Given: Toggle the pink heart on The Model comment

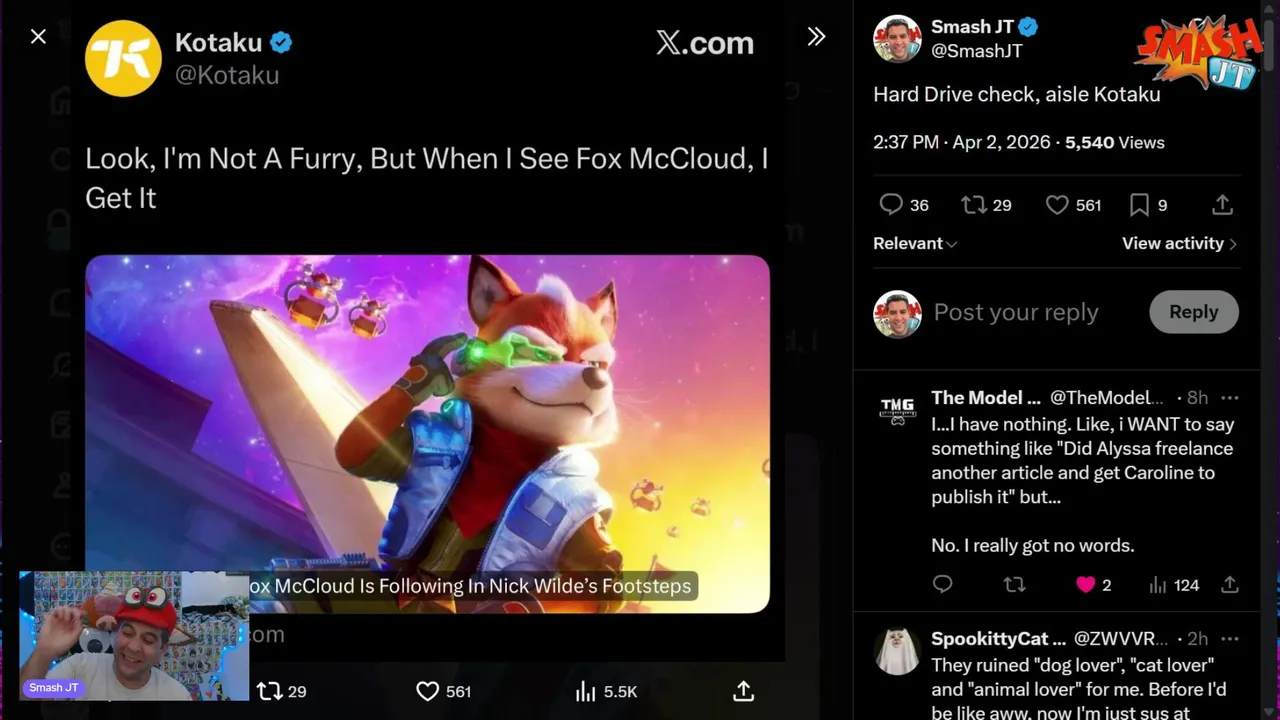Looking at the screenshot, I should pos(1085,585).
